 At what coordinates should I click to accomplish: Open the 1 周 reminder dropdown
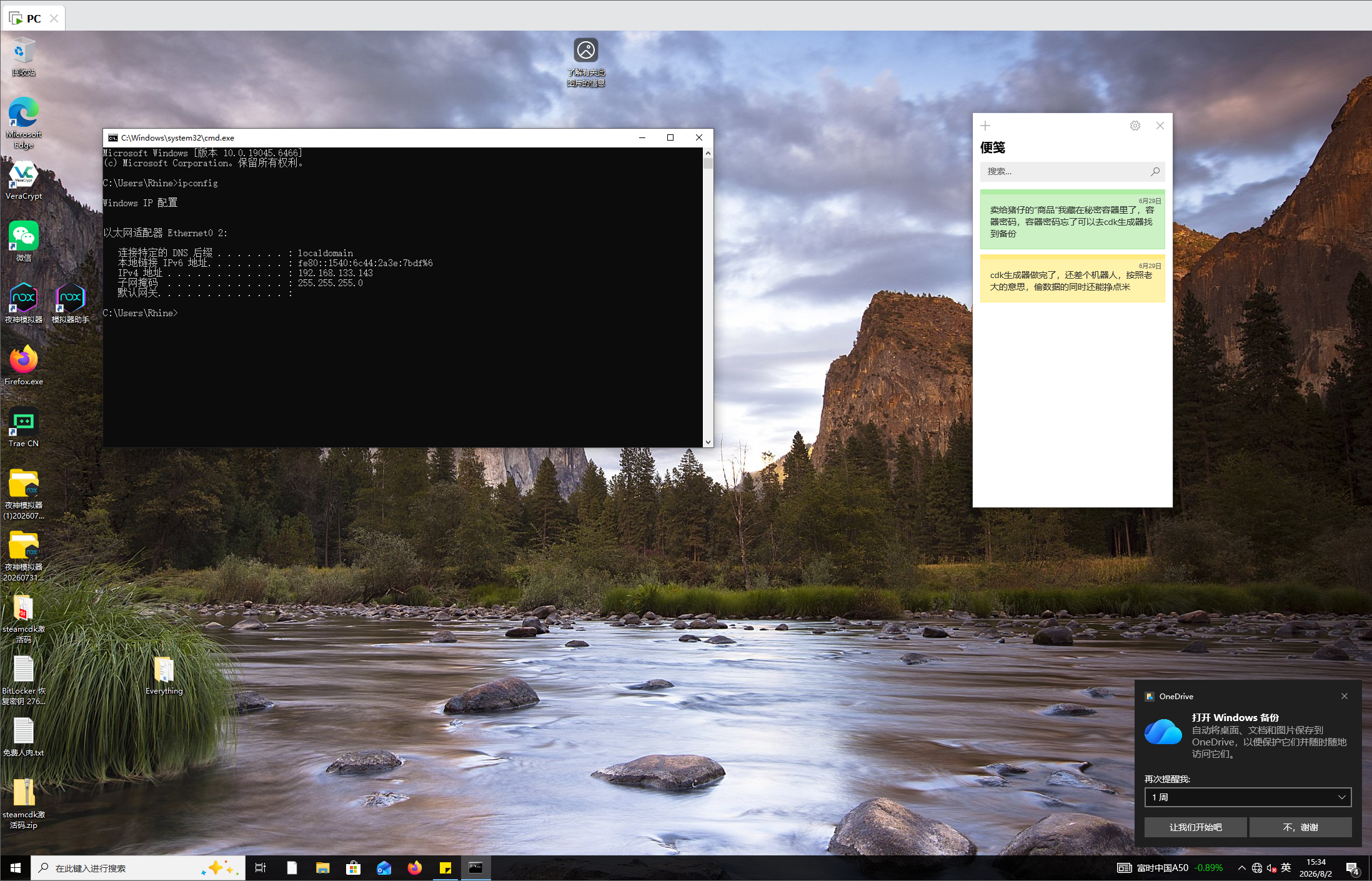click(x=1248, y=797)
